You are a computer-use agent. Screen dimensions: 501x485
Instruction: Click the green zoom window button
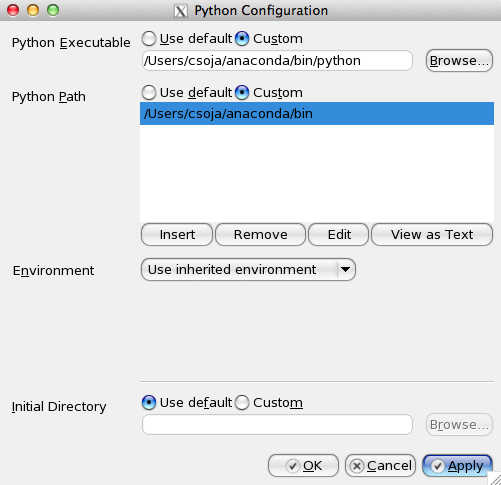[x=53, y=10]
